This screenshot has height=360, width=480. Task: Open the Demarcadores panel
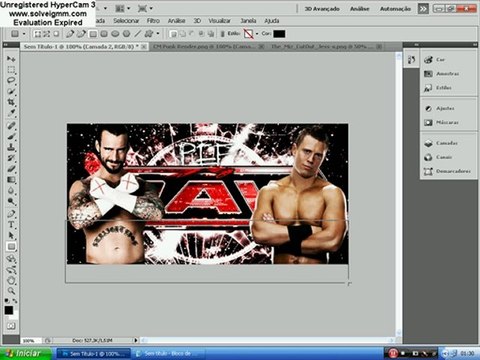coord(447,171)
